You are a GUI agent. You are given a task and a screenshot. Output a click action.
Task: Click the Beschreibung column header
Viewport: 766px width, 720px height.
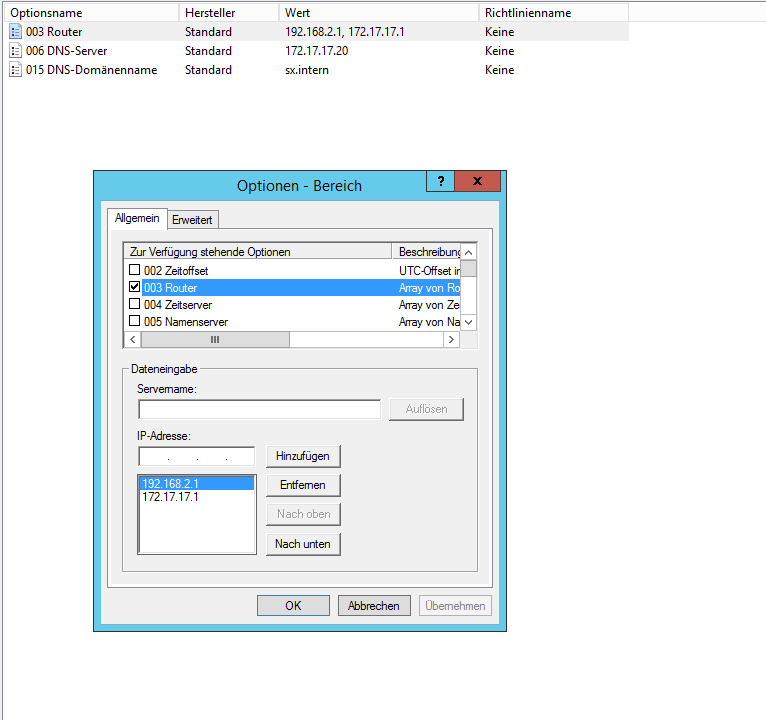click(426, 252)
